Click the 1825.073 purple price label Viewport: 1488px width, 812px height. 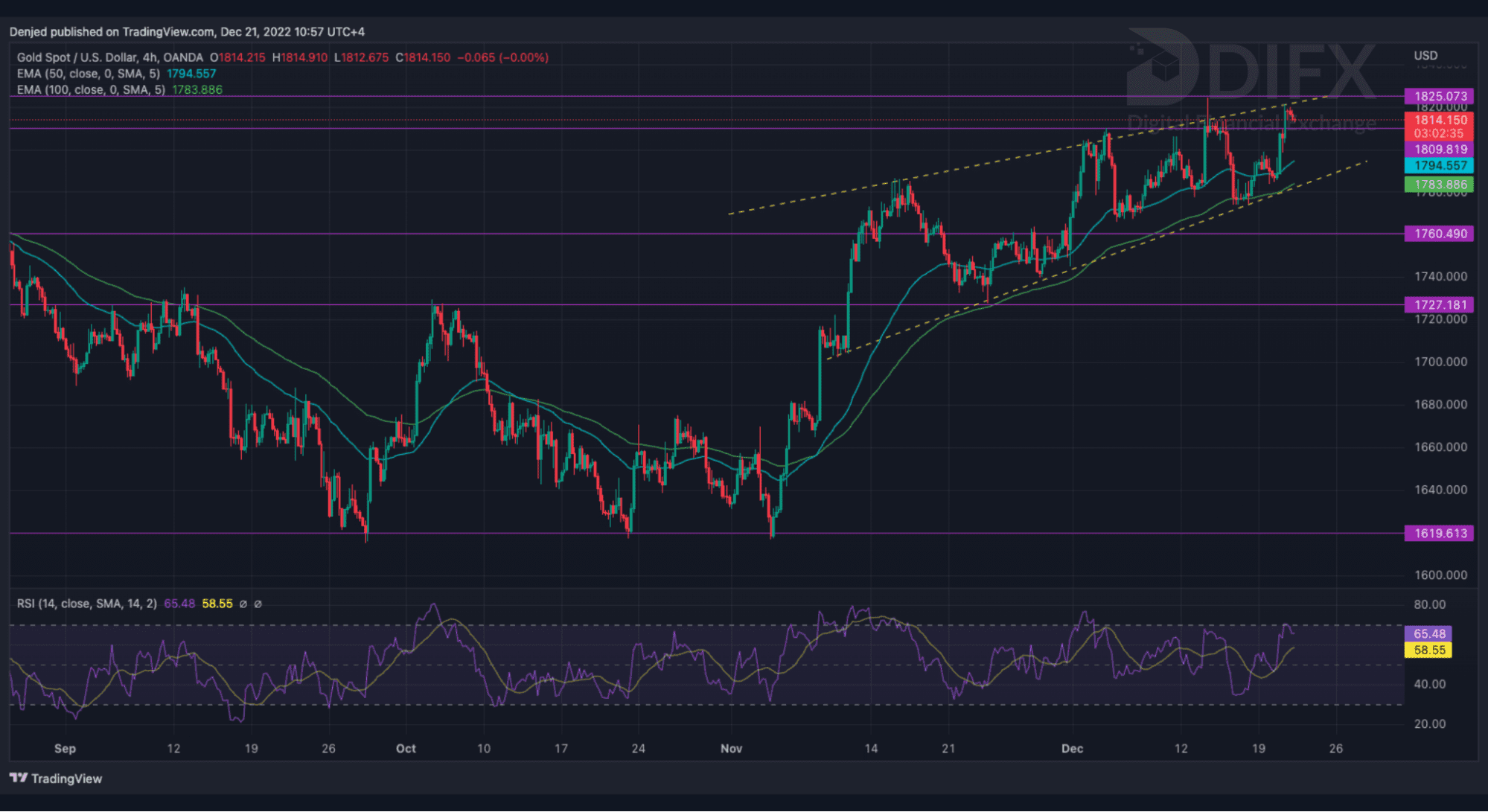pos(1439,96)
